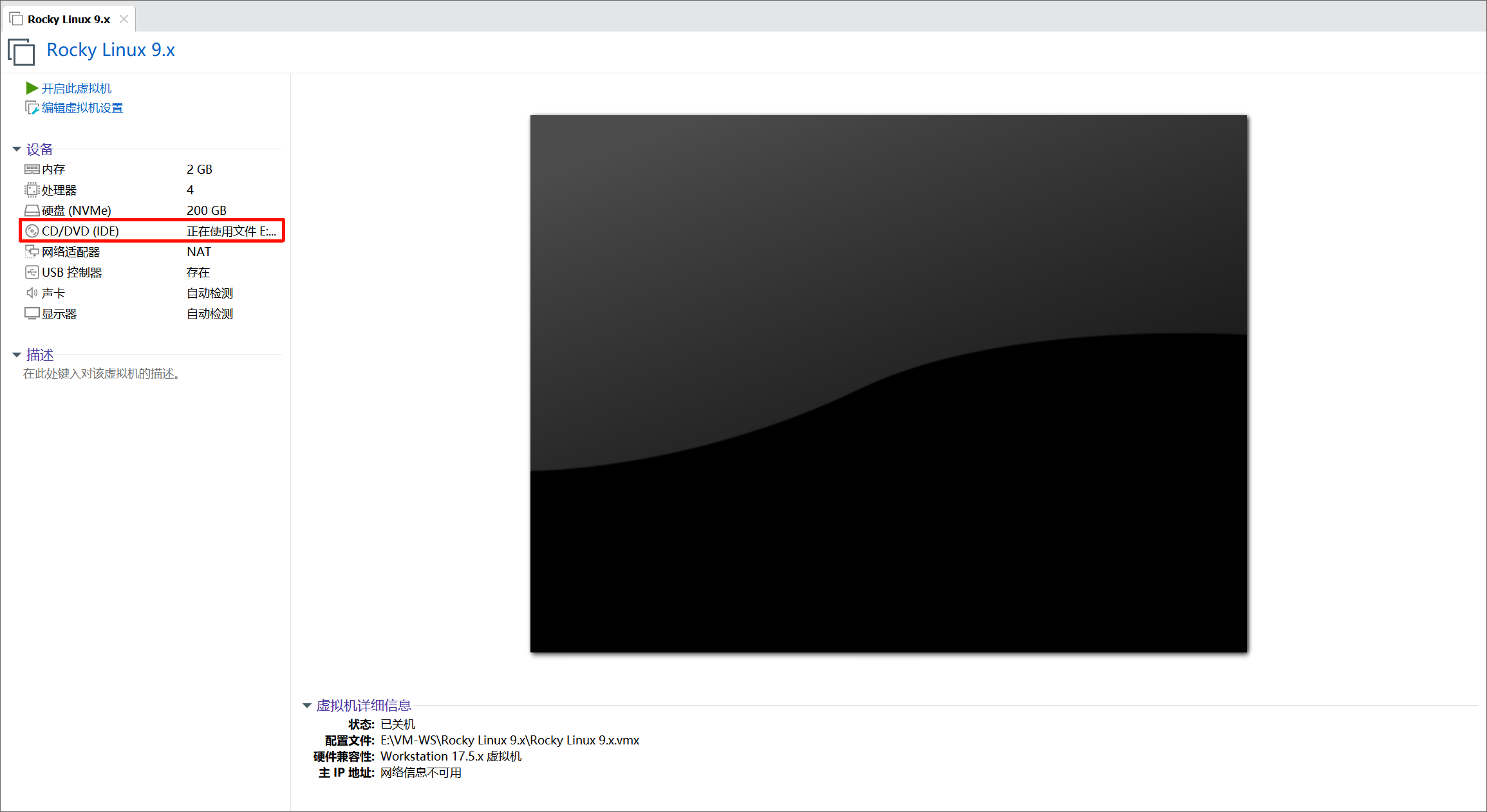Click the edit VM settings icon
Screen dimensions: 1487x812
[32, 107]
